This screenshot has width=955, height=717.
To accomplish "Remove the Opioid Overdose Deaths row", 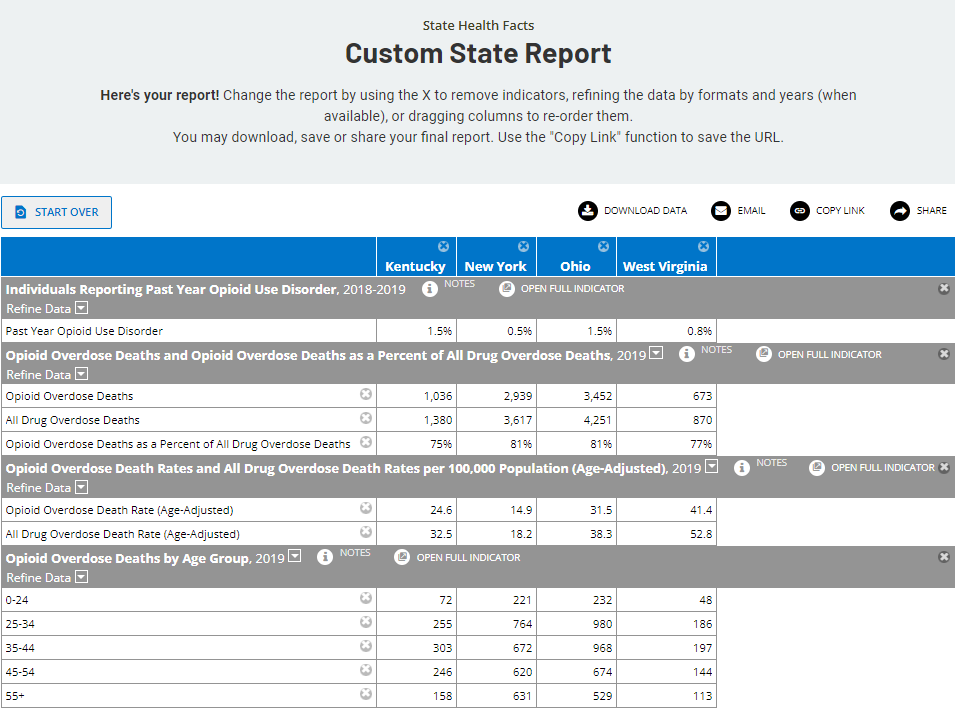I will pos(366,396).
